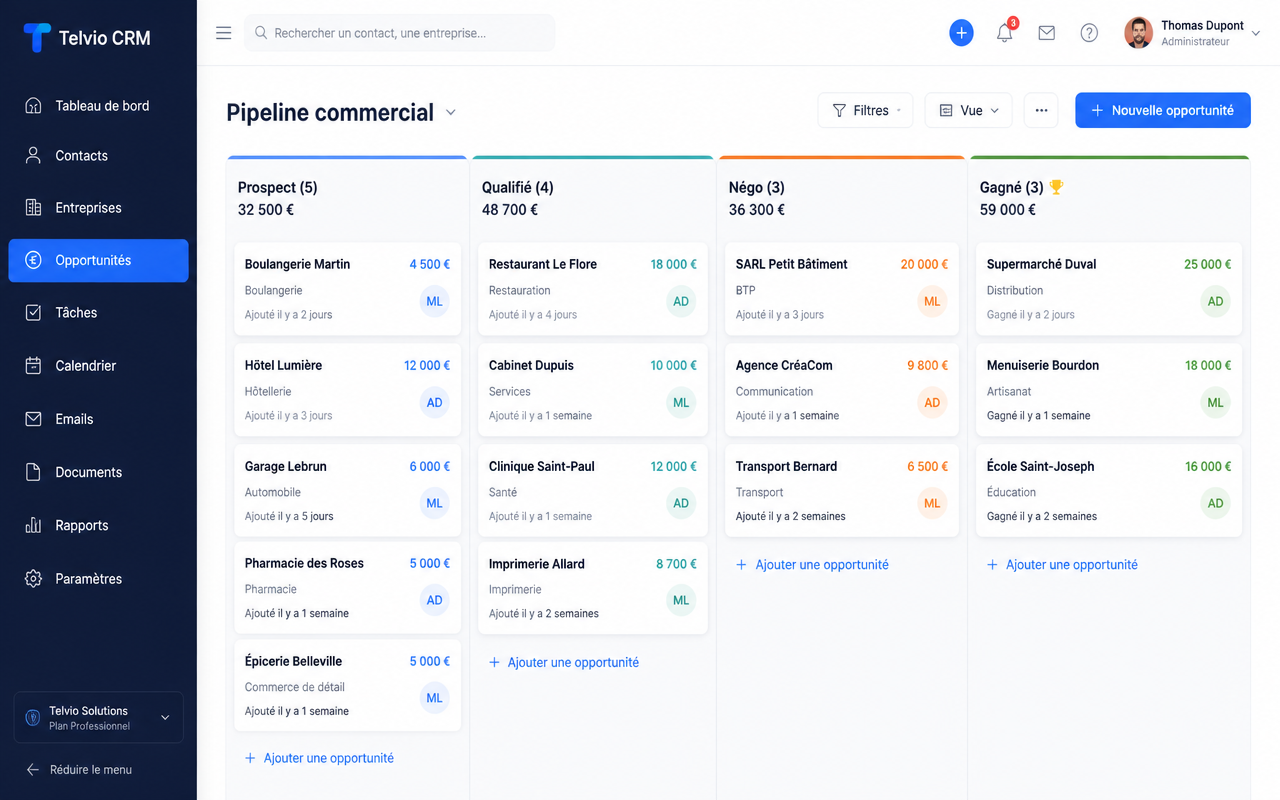Click the blue plus quick-add icon
Image resolution: width=1280 pixels, height=800 pixels.
[x=961, y=33]
